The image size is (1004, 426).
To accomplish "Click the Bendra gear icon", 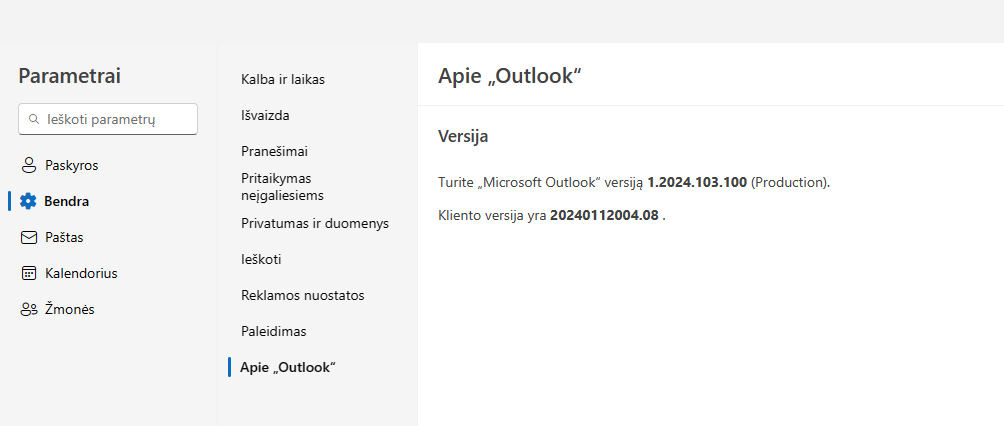I will (x=28, y=201).
